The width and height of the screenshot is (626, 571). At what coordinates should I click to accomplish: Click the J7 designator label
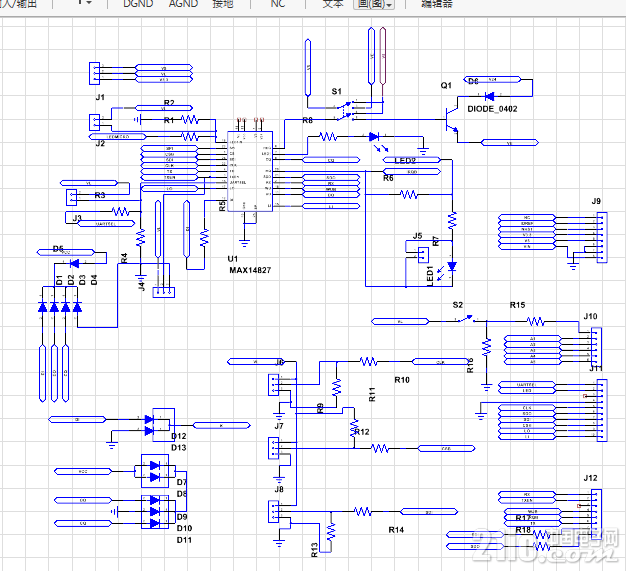tap(279, 426)
